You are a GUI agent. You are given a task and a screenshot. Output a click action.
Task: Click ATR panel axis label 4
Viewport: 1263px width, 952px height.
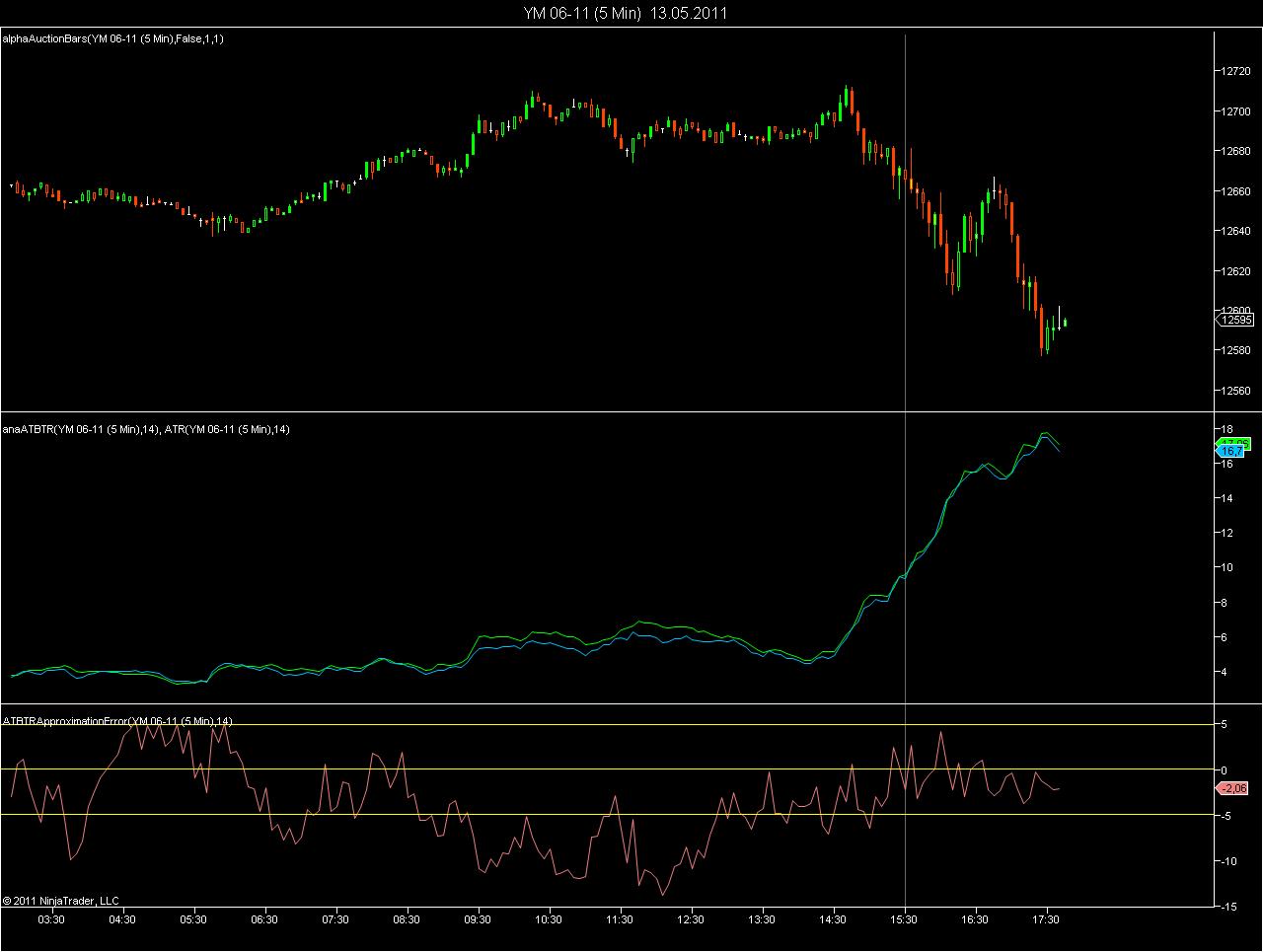pos(1225,673)
